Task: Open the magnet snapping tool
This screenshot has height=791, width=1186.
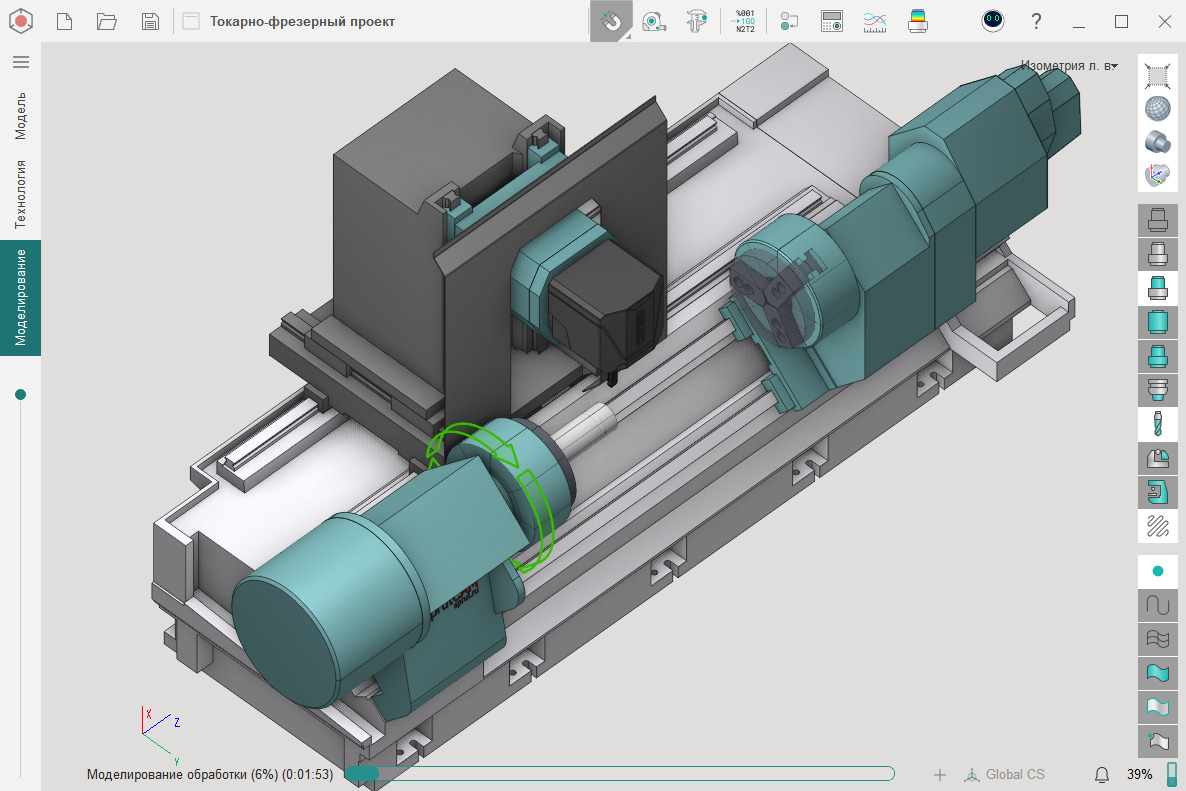Action: (x=610, y=21)
